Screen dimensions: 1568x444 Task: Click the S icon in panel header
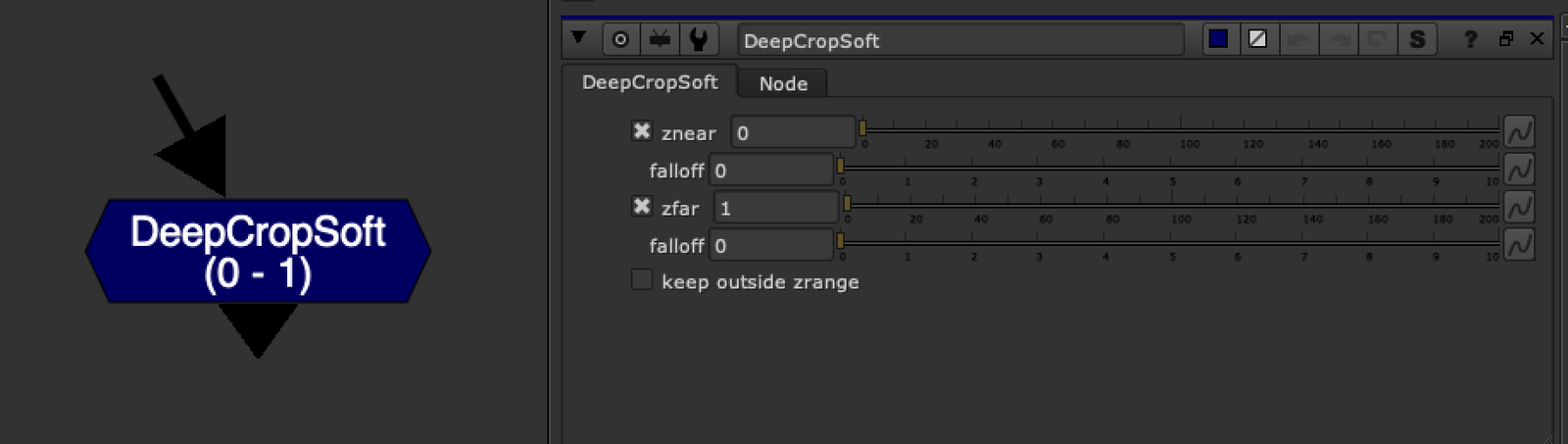pos(1417,39)
